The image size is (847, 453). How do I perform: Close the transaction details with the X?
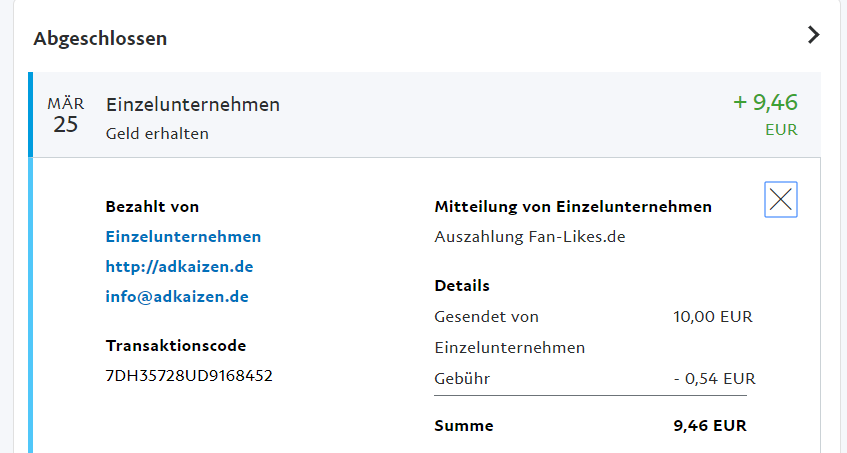point(781,200)
